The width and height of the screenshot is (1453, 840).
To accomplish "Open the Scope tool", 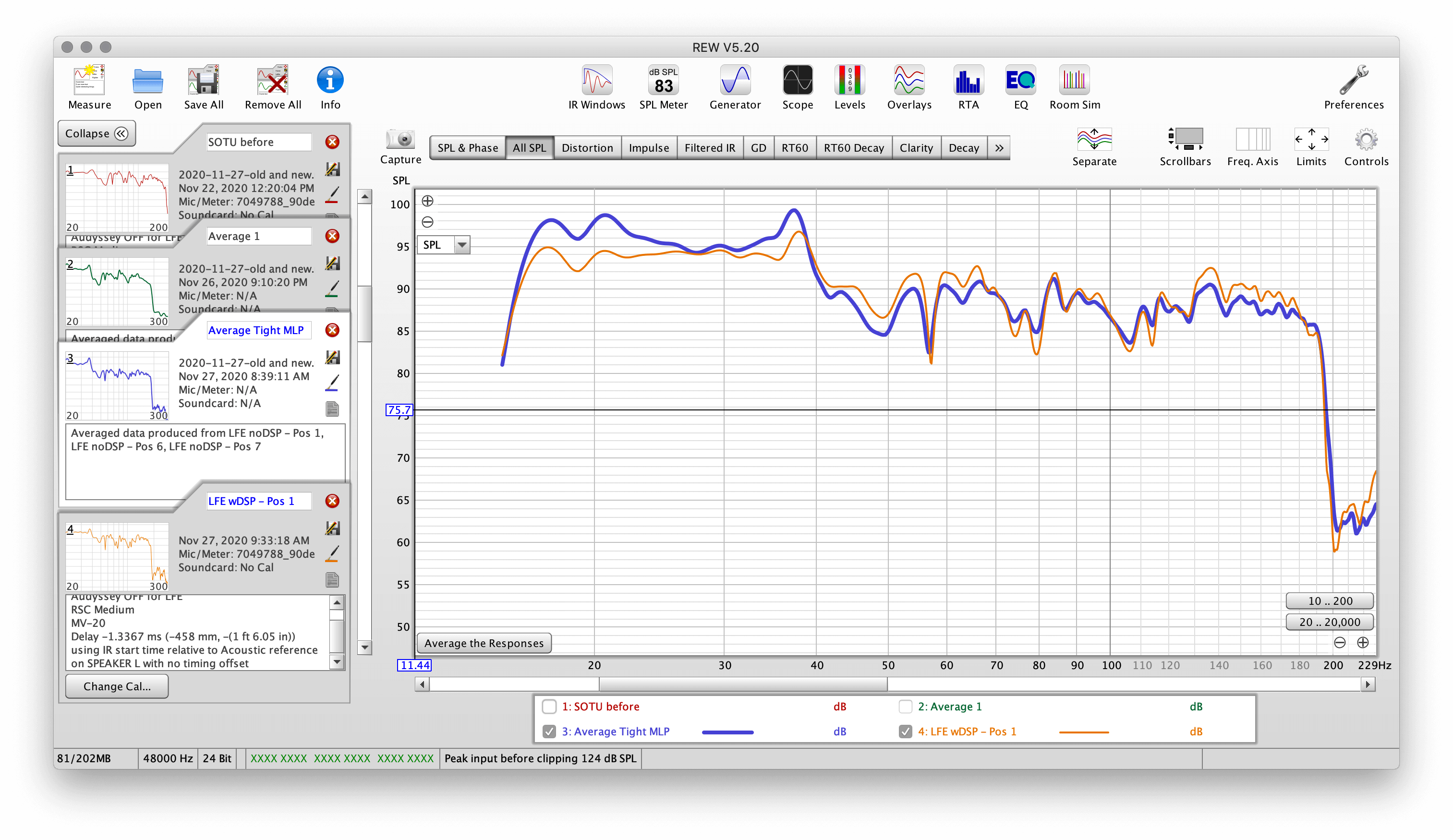I will 798,87.
